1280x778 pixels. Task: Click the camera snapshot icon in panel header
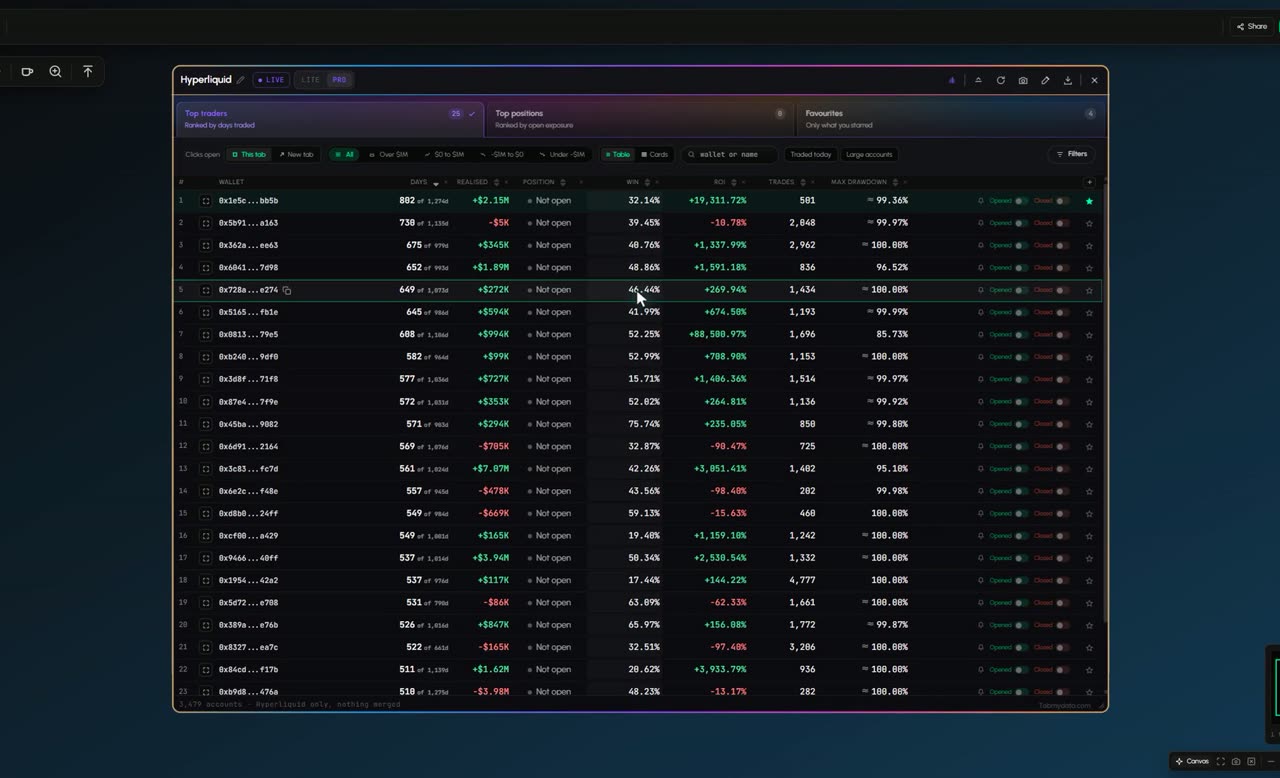pyautogui.click(x=1023, y=80)
